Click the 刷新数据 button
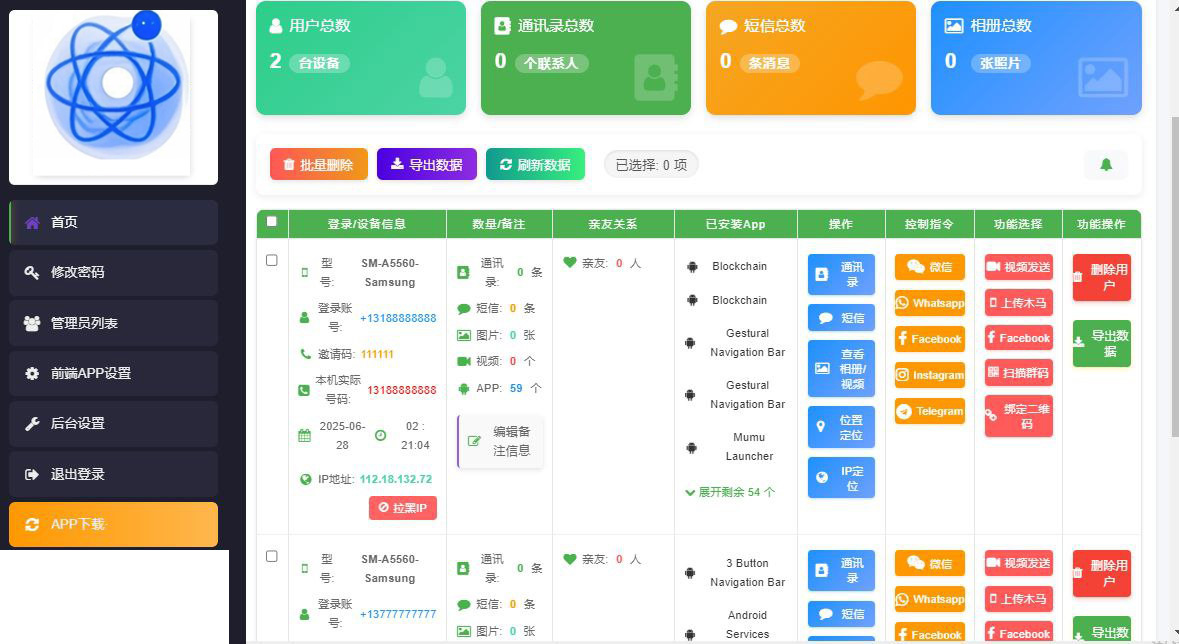 coord(535,165)
